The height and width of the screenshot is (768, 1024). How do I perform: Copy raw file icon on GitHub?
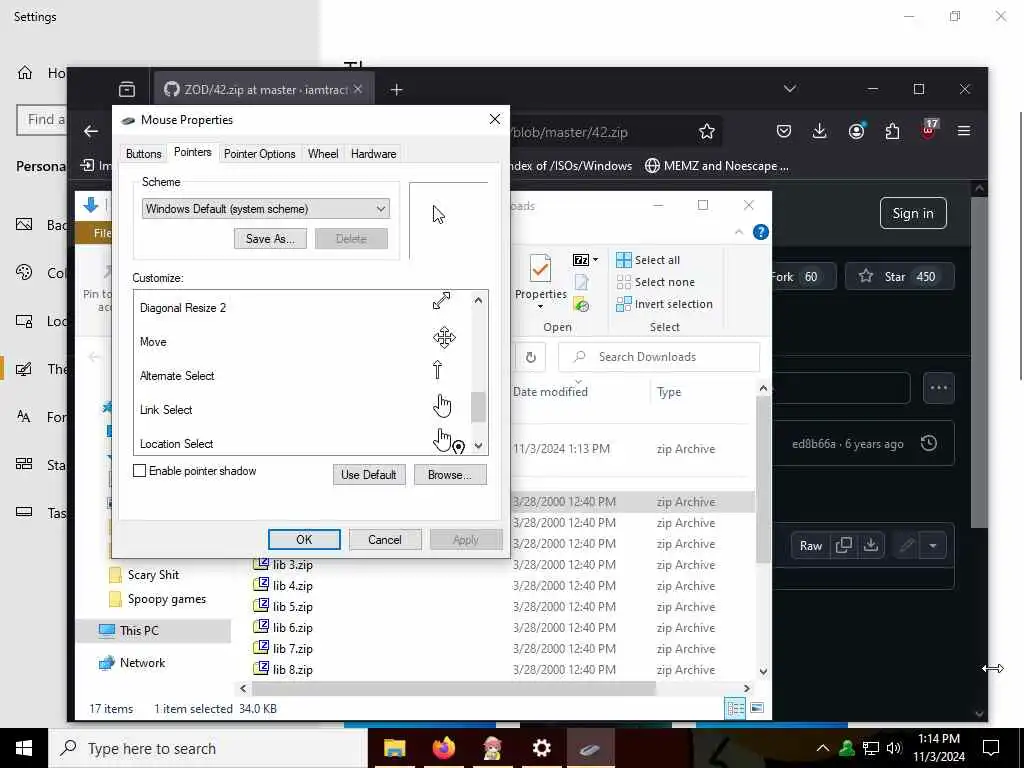click(x=843, y=546)
